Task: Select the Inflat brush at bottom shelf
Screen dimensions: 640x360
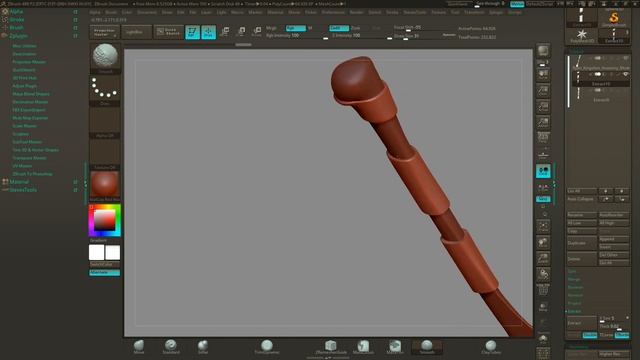Action: coord(203,347)
